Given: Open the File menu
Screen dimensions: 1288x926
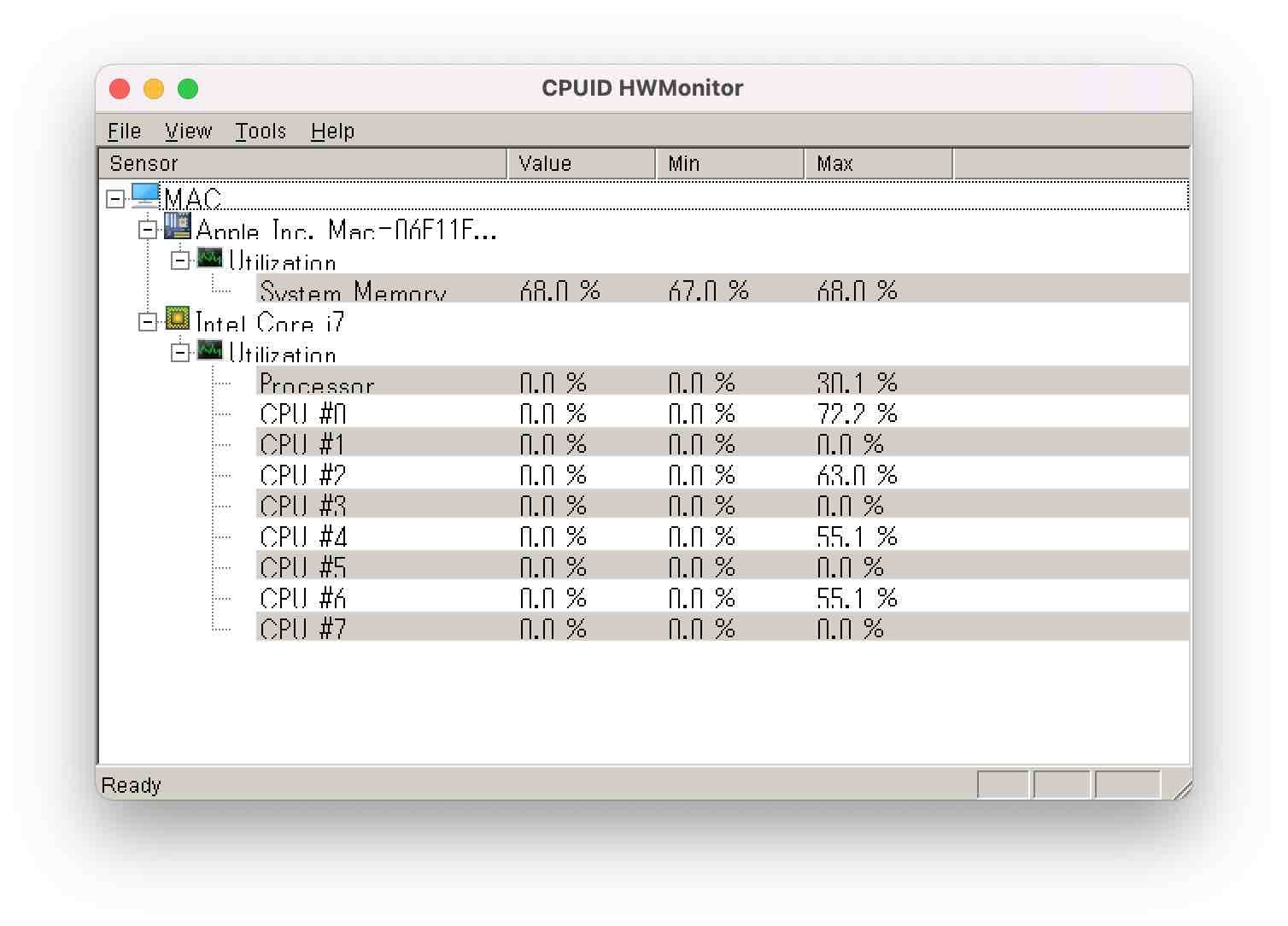Looking at the screenshot, I should pyautogui.click(x=124, y=131).
